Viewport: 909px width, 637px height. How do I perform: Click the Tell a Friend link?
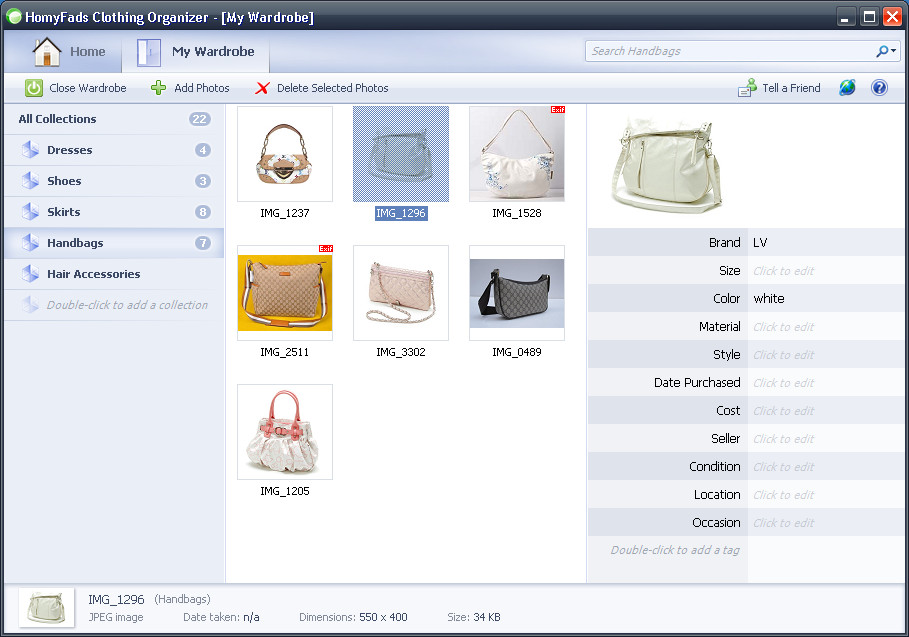[780, 88]
